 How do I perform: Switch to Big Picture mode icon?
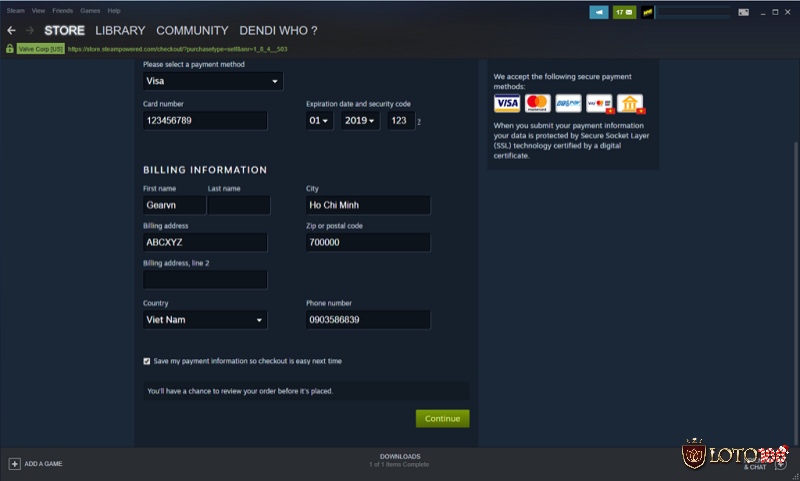point(743,12)
